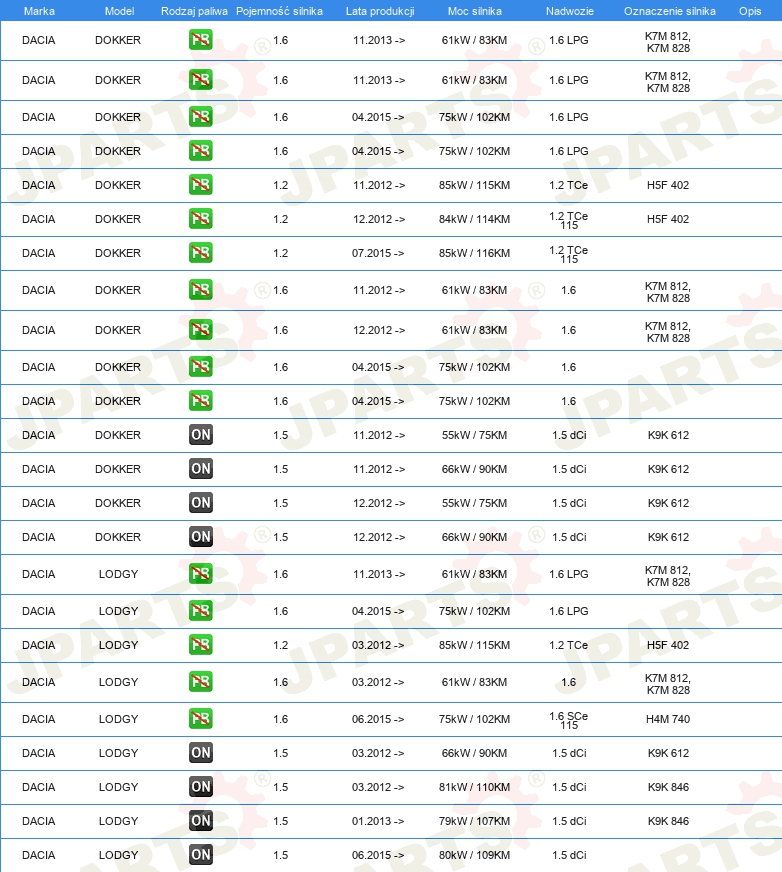
Task: Select the petrol icon in the LODGY 04.2015 LPG row
Action: point(200,611)
